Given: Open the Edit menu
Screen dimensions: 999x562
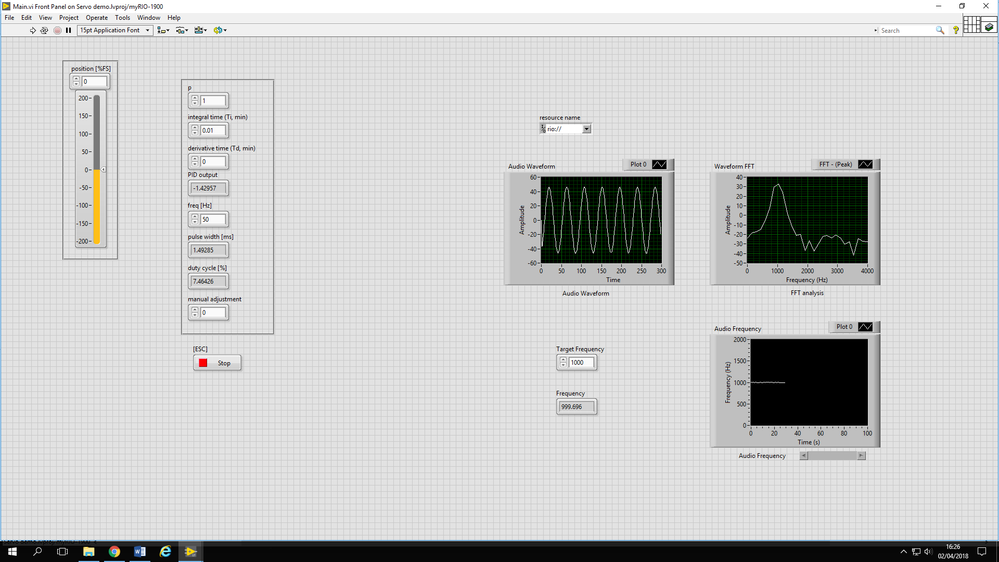Looking at the screenshot, I should (x=26, y=18).
